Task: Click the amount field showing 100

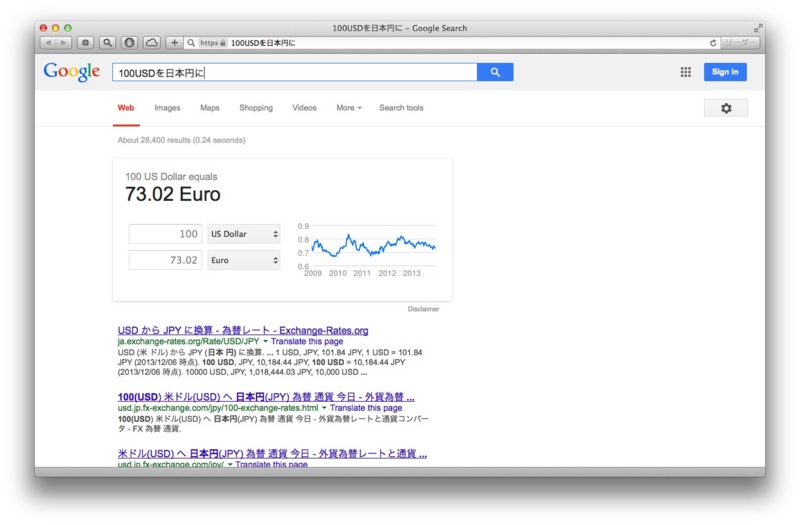Action: click(x=165, y=234)
